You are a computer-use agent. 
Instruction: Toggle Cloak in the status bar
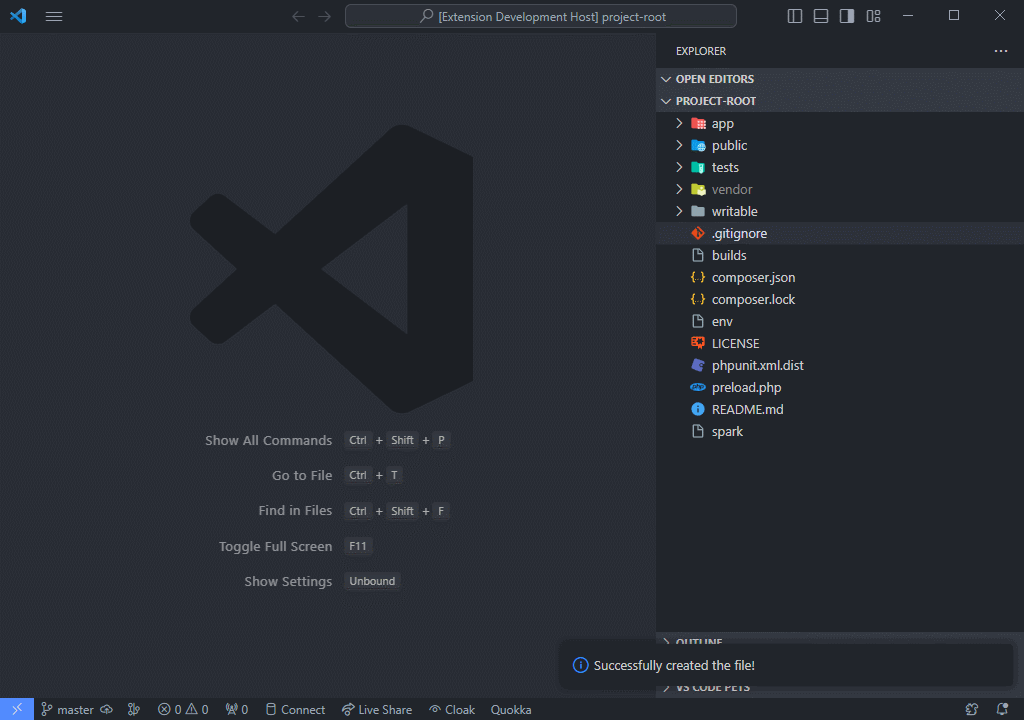[452, 710]
